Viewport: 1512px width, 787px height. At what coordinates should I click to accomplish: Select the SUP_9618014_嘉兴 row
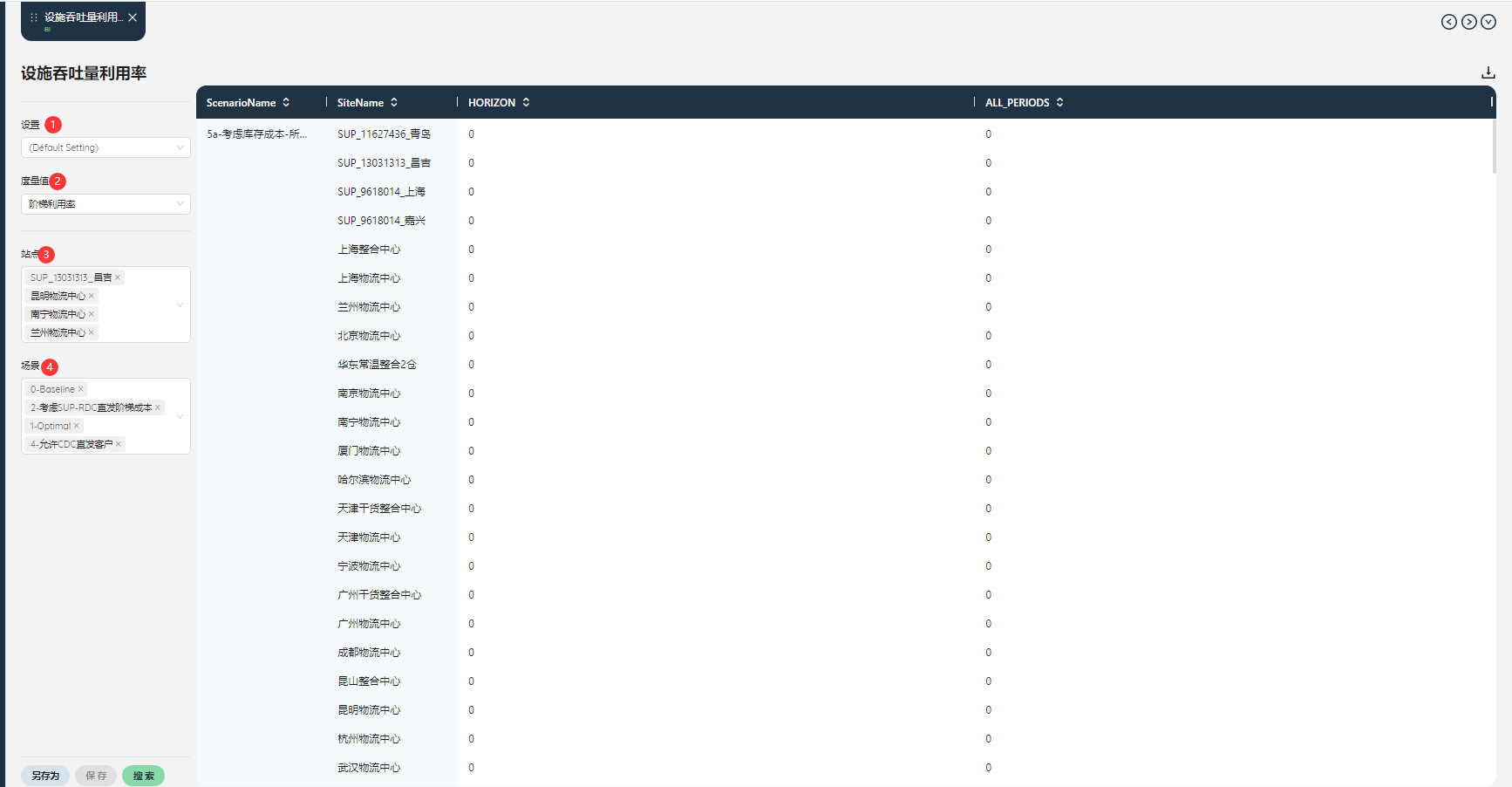coord(846,221)
